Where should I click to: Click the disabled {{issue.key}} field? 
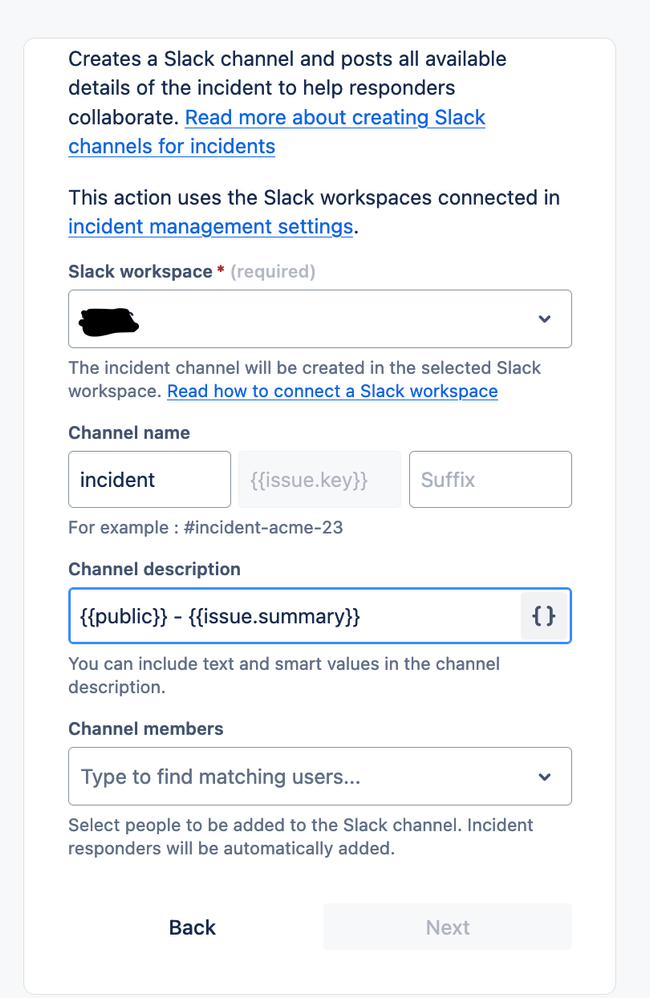(319, 480)
